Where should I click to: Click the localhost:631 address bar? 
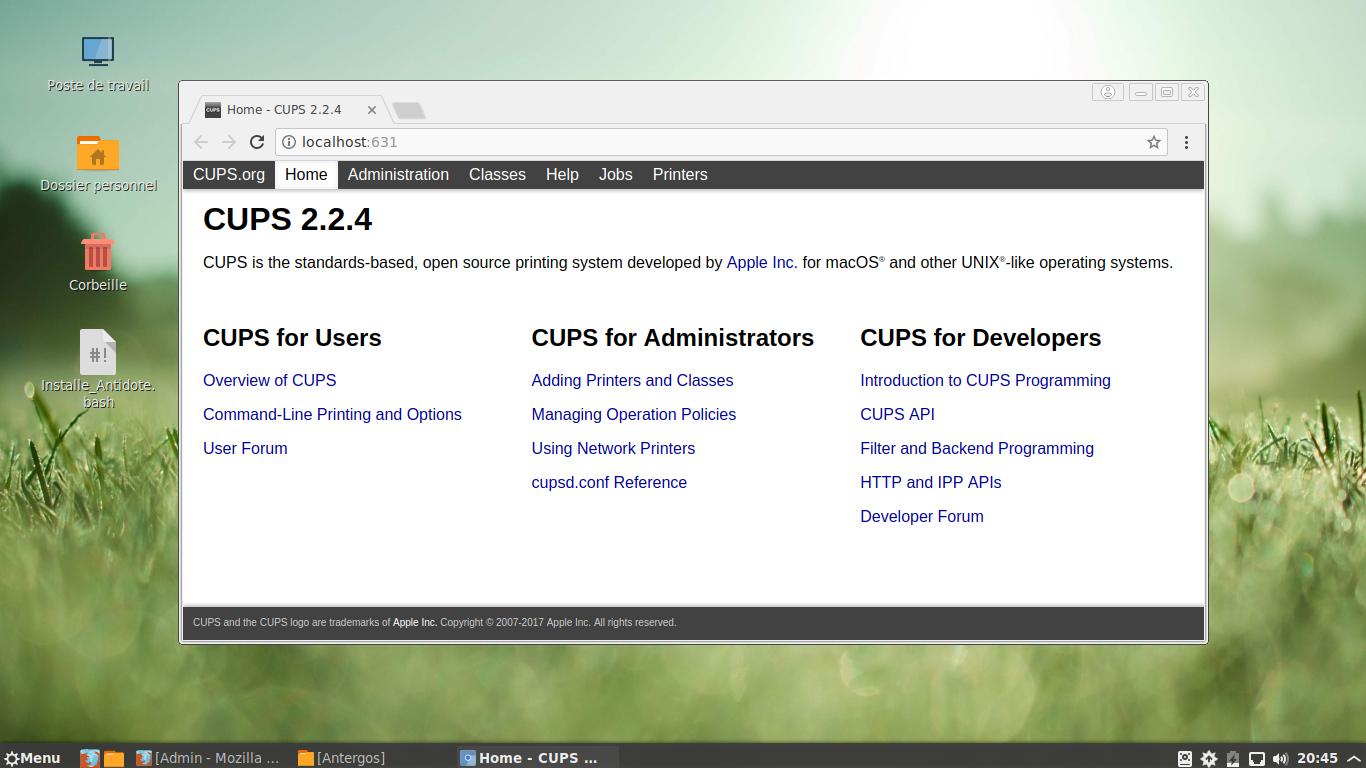(720, 142)
